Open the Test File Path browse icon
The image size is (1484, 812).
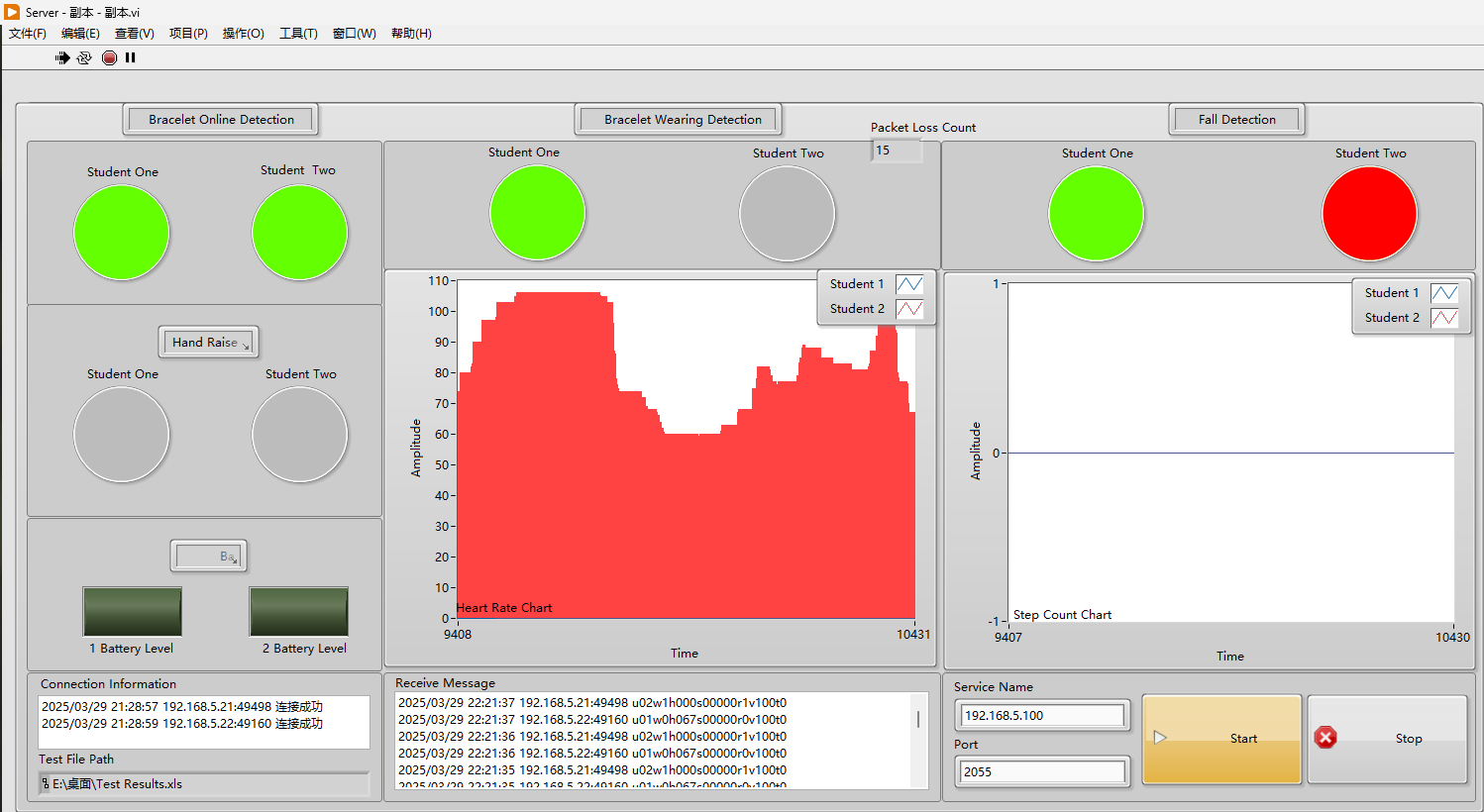46,783
